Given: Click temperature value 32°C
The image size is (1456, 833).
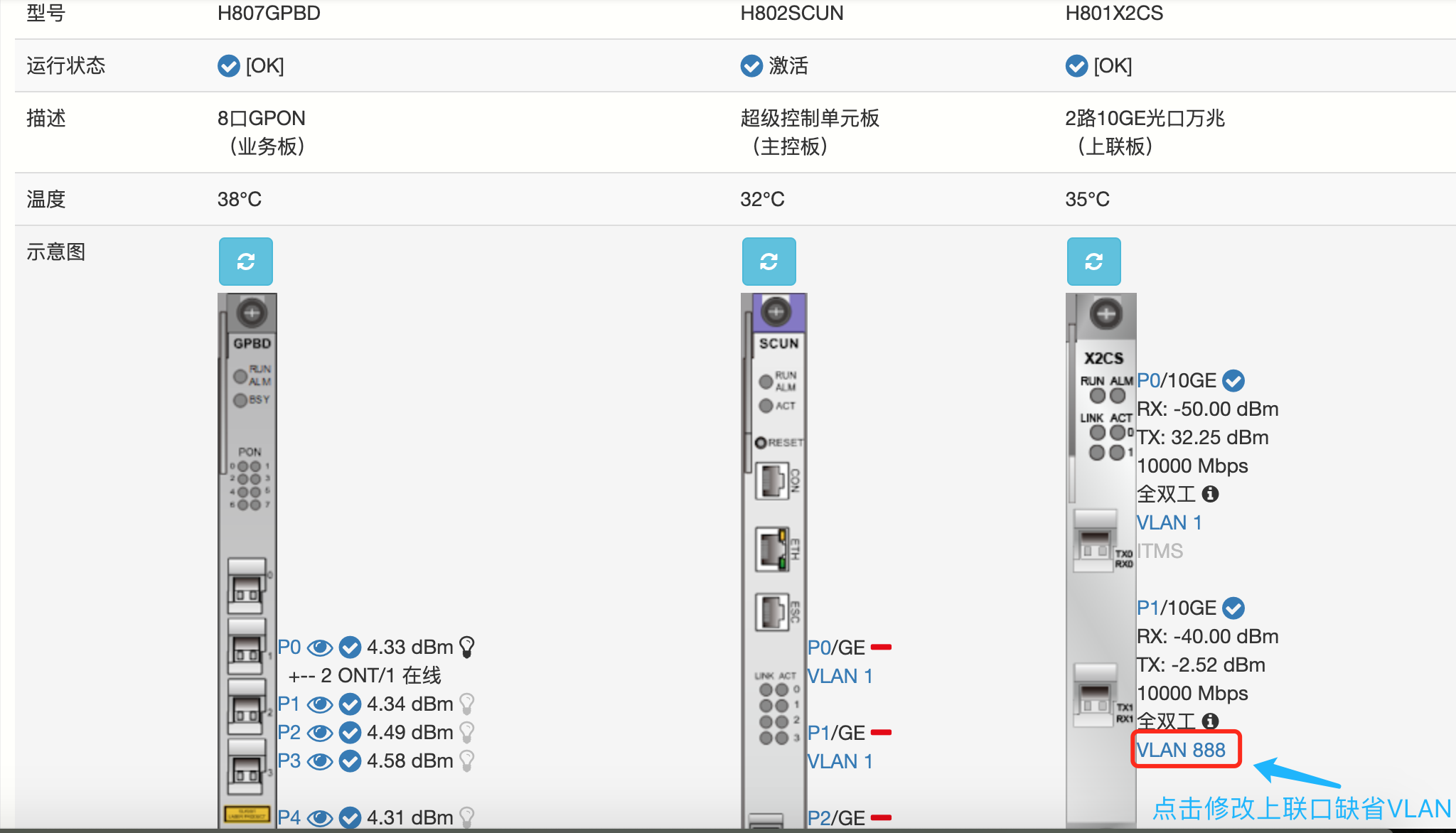Looking at the screenshot, I should 762,199.
